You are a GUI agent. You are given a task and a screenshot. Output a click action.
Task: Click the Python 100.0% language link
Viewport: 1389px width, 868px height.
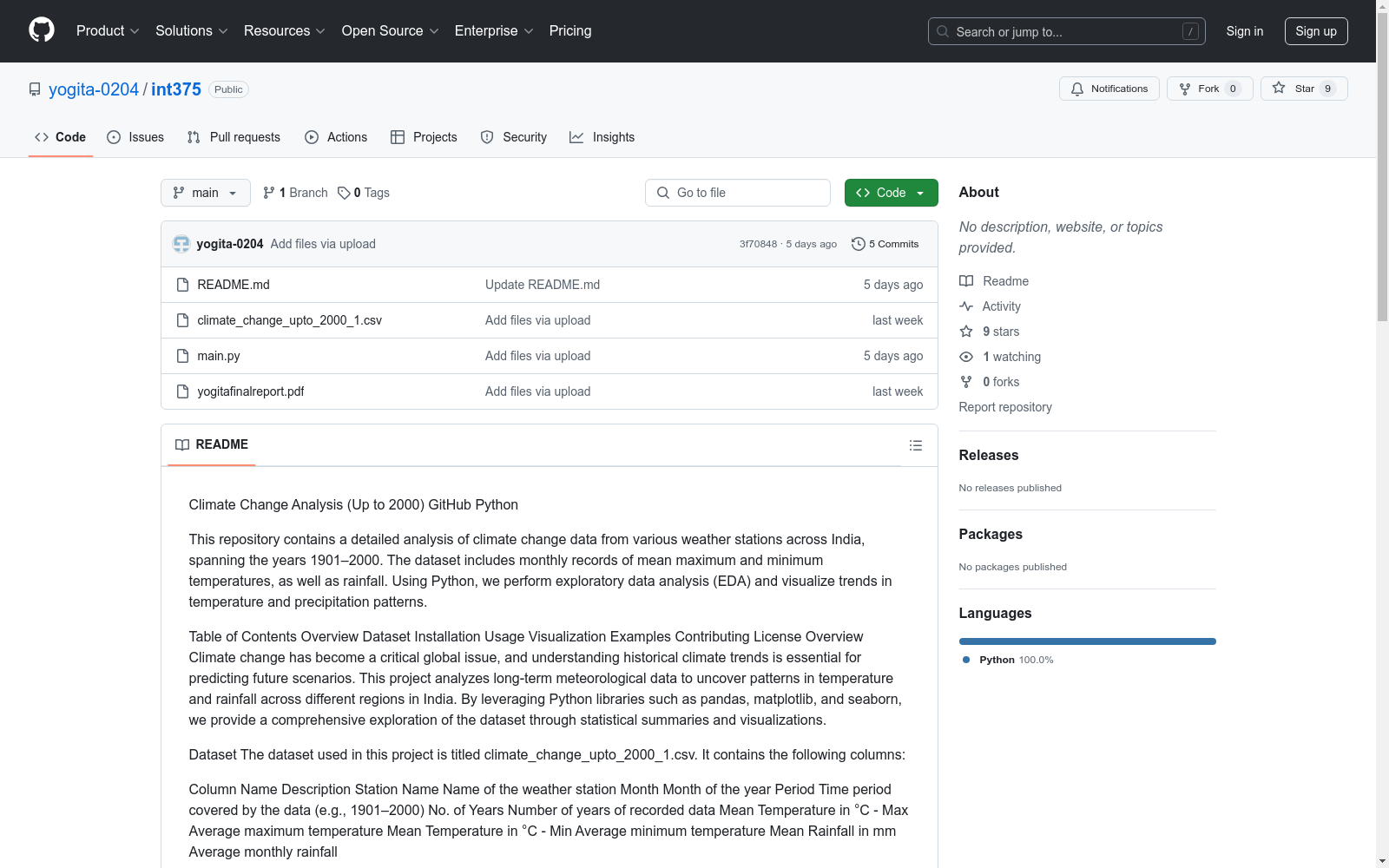[x=1008, y=660]
